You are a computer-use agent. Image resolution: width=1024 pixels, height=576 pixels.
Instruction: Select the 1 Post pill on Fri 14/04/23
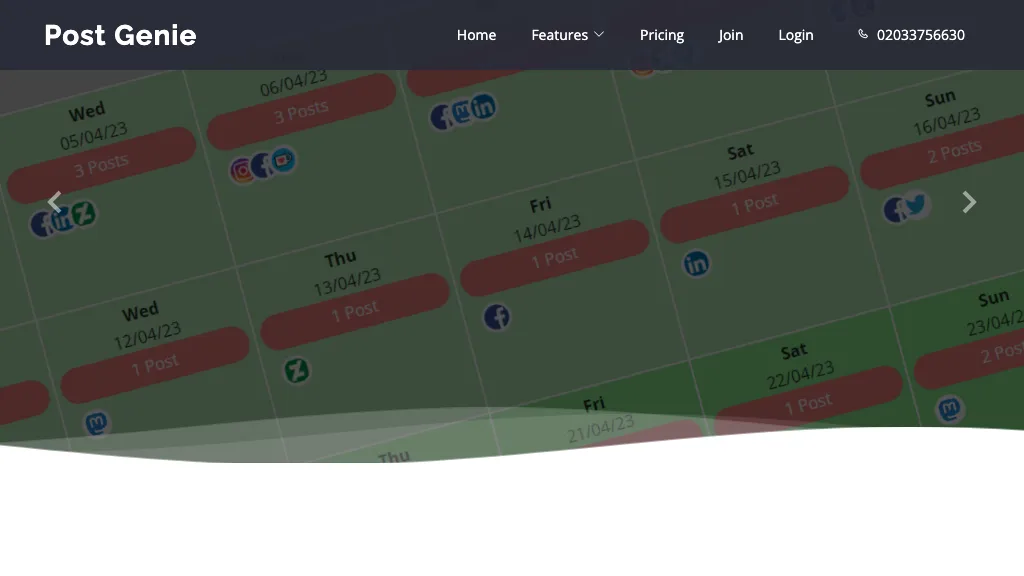(x=554, y=258)
